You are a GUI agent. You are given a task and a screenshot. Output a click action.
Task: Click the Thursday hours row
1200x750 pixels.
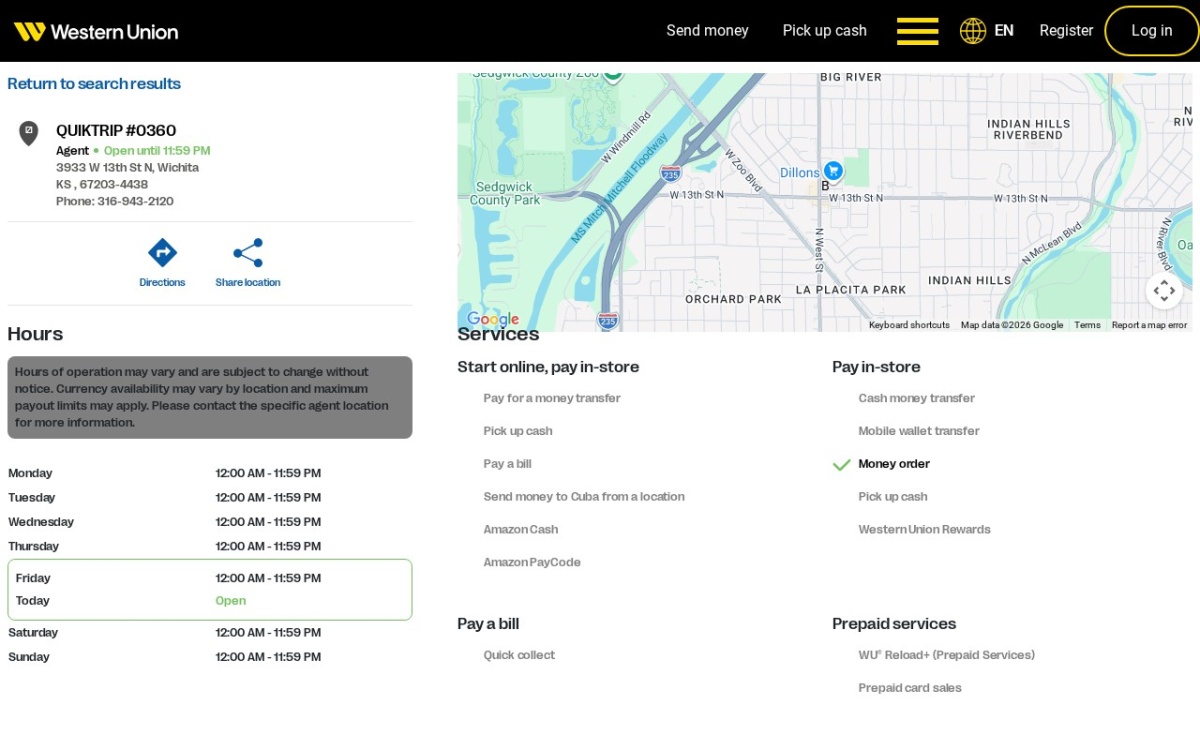tap(210, 546)
